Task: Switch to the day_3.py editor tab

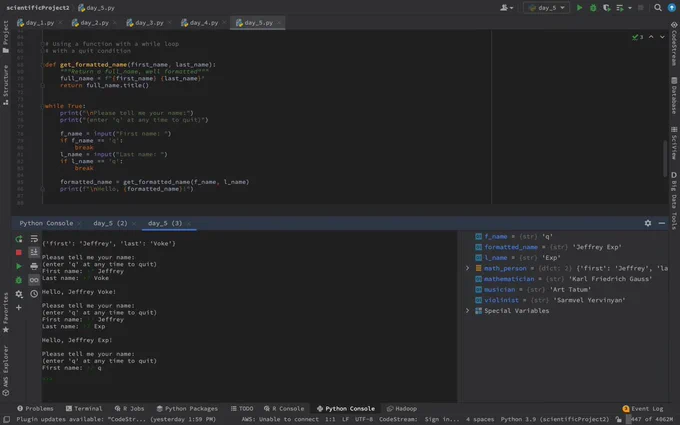Action: (149, 23)
